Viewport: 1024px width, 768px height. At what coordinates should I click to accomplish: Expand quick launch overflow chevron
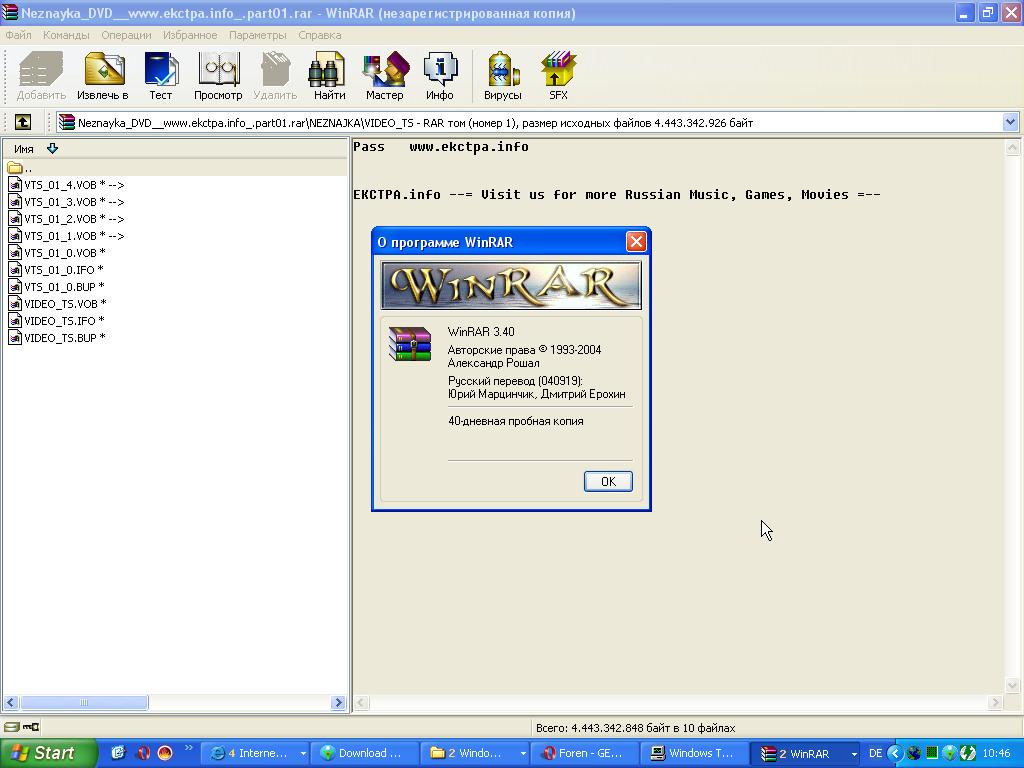[189, 748]
